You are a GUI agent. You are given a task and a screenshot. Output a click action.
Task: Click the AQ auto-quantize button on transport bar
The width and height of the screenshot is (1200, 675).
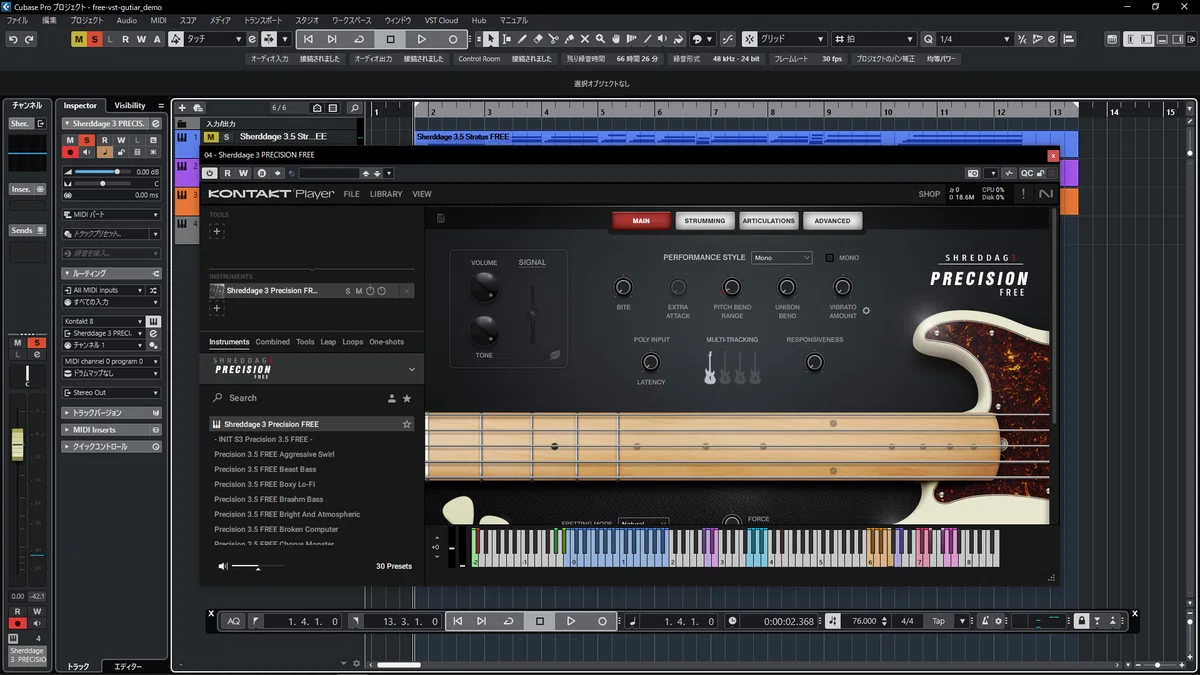[233, 621]
